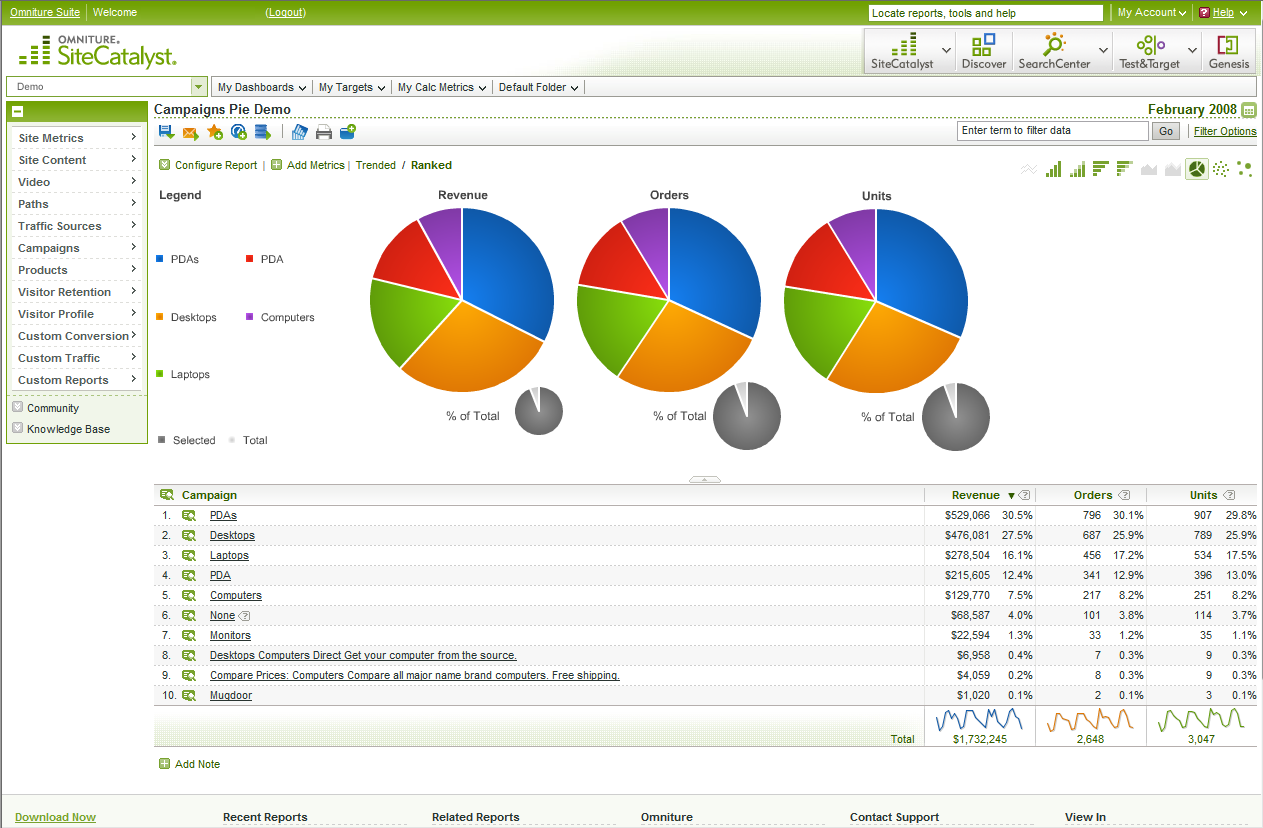Expand the My Dashboards dropdown

261,87
